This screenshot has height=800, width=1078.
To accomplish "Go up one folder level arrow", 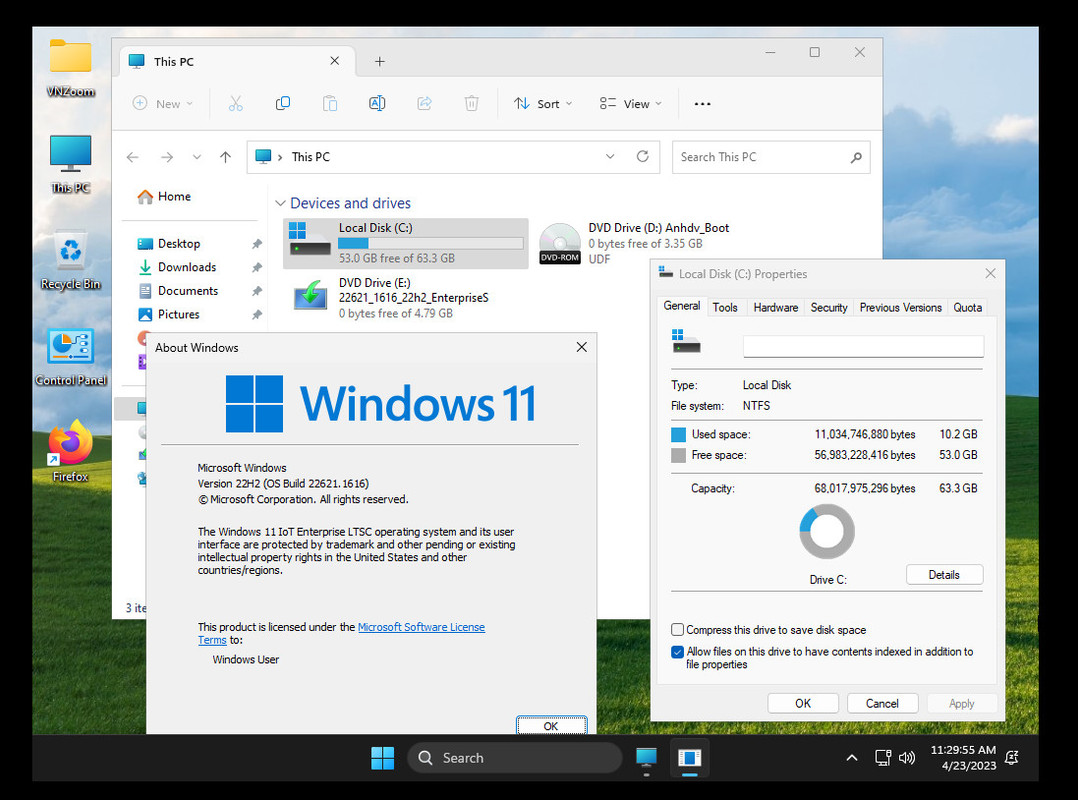I will [226, 157].
